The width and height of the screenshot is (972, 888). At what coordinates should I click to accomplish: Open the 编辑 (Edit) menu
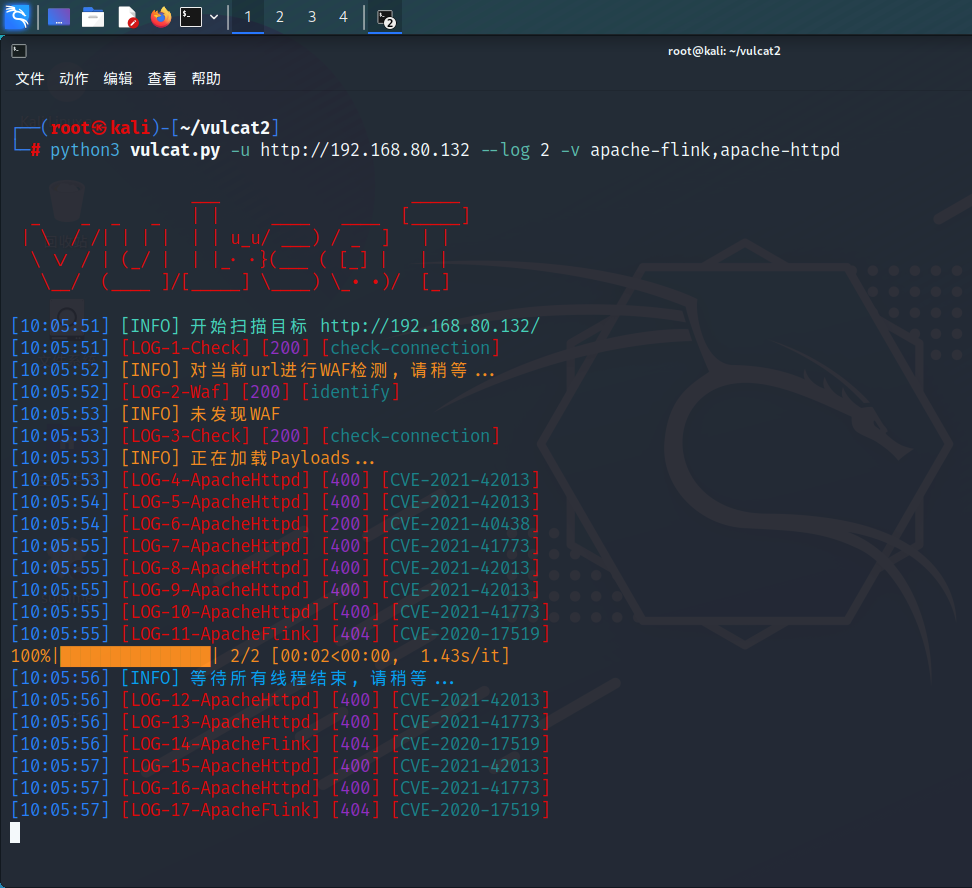(x=118, y=79)
